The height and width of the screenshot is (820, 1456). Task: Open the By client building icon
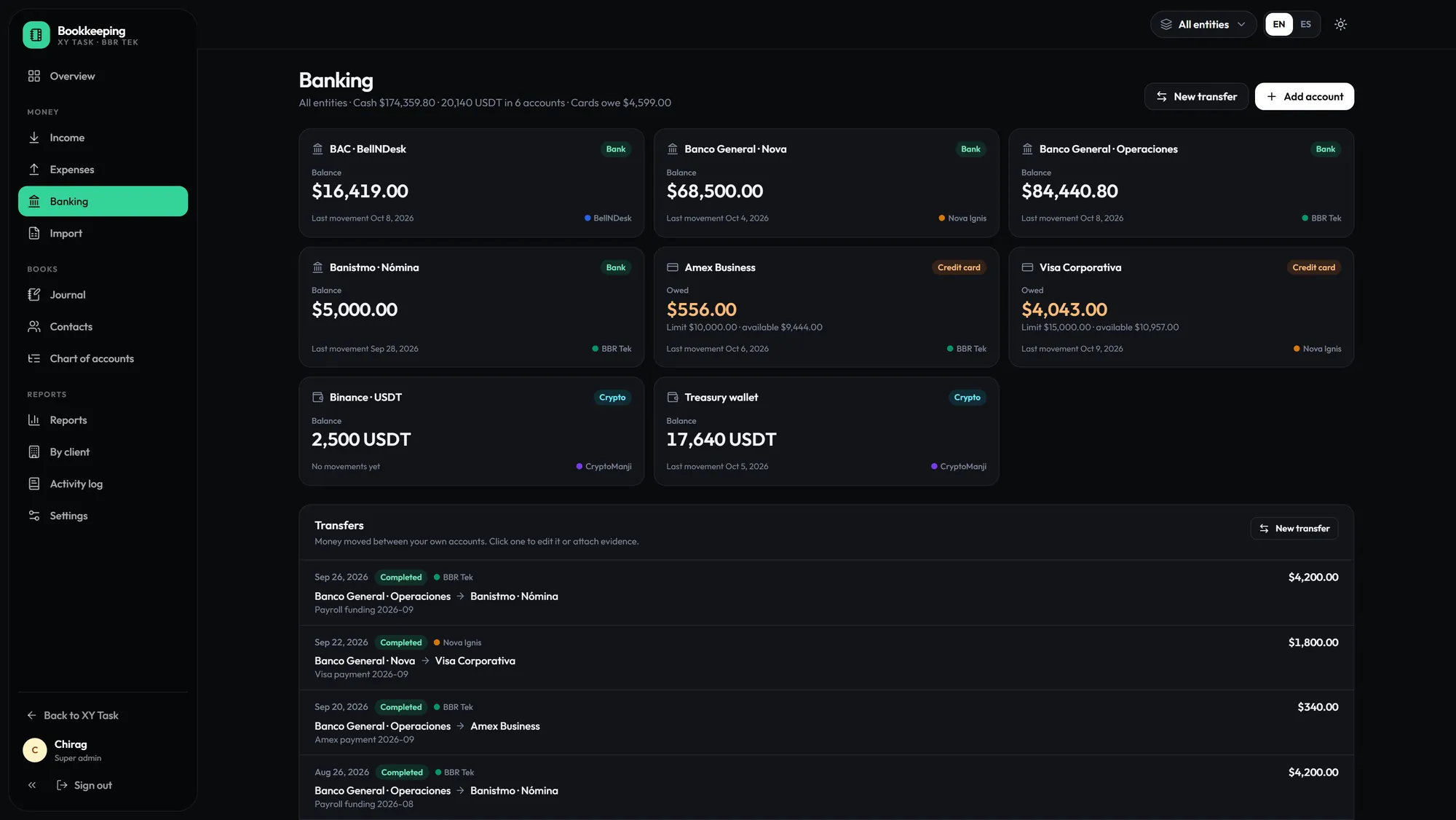(x=34, y=452)
